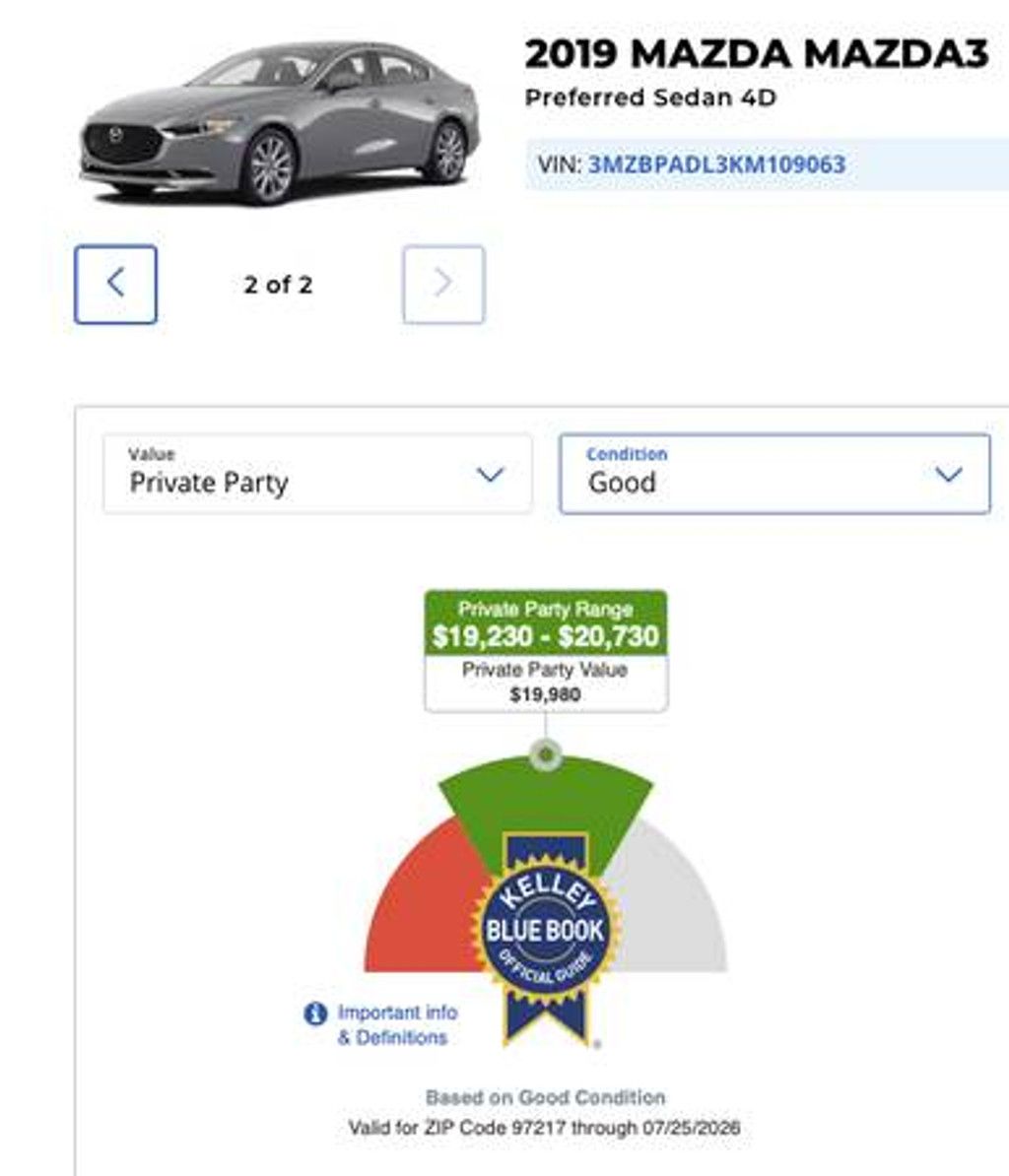
Task: Expand the chevron in the Condition selector
Action: point(948,474)
